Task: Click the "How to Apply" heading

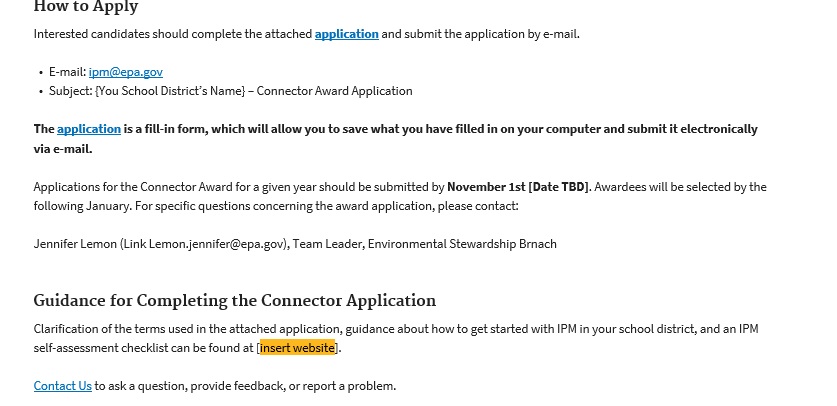Action: 86,8
